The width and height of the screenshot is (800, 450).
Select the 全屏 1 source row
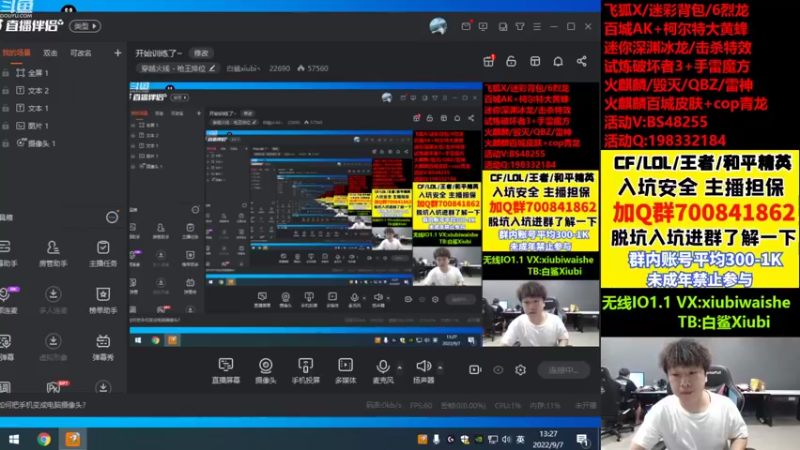click(x=61, y=73)
